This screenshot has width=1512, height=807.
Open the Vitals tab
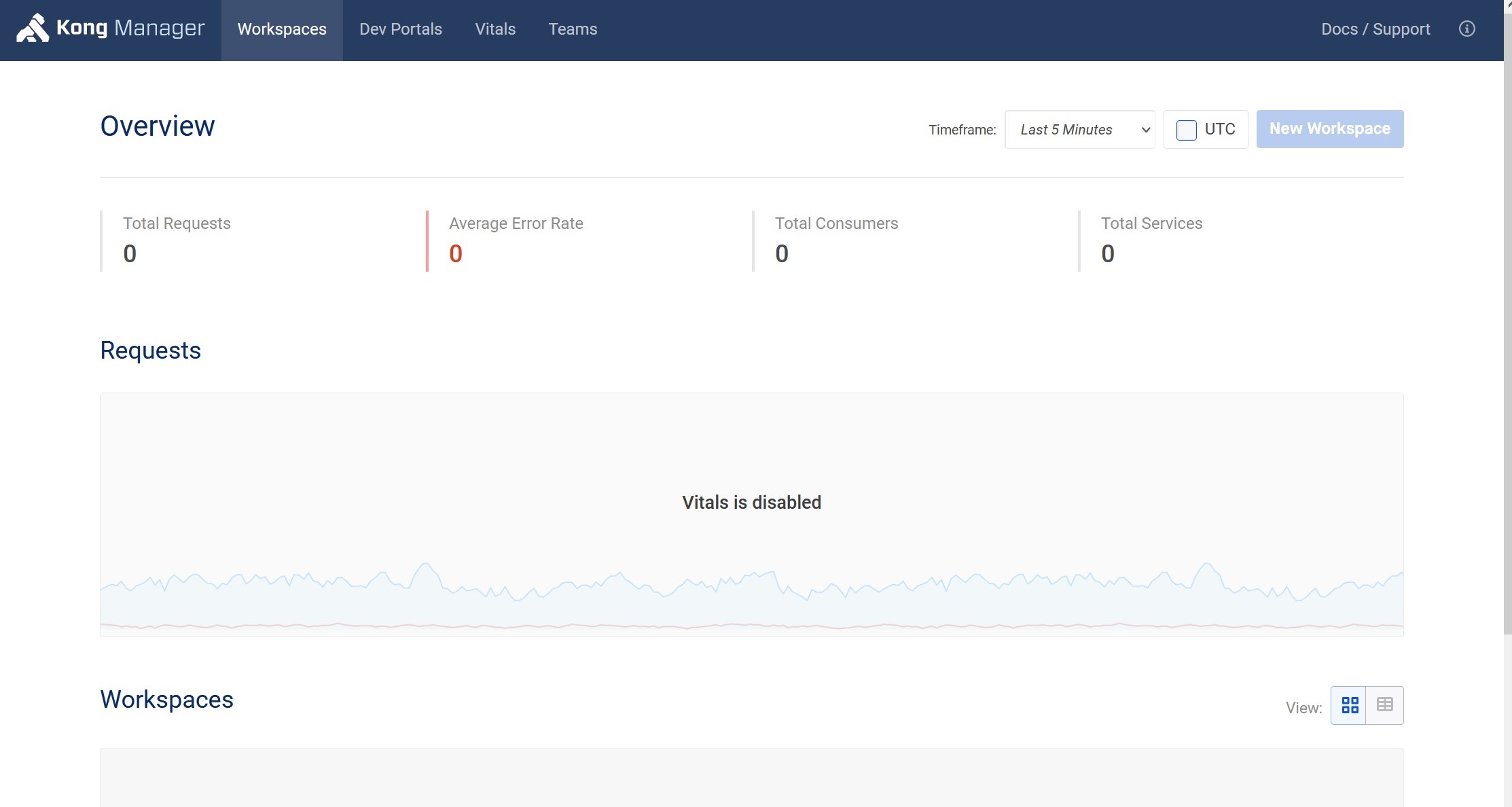495,29
